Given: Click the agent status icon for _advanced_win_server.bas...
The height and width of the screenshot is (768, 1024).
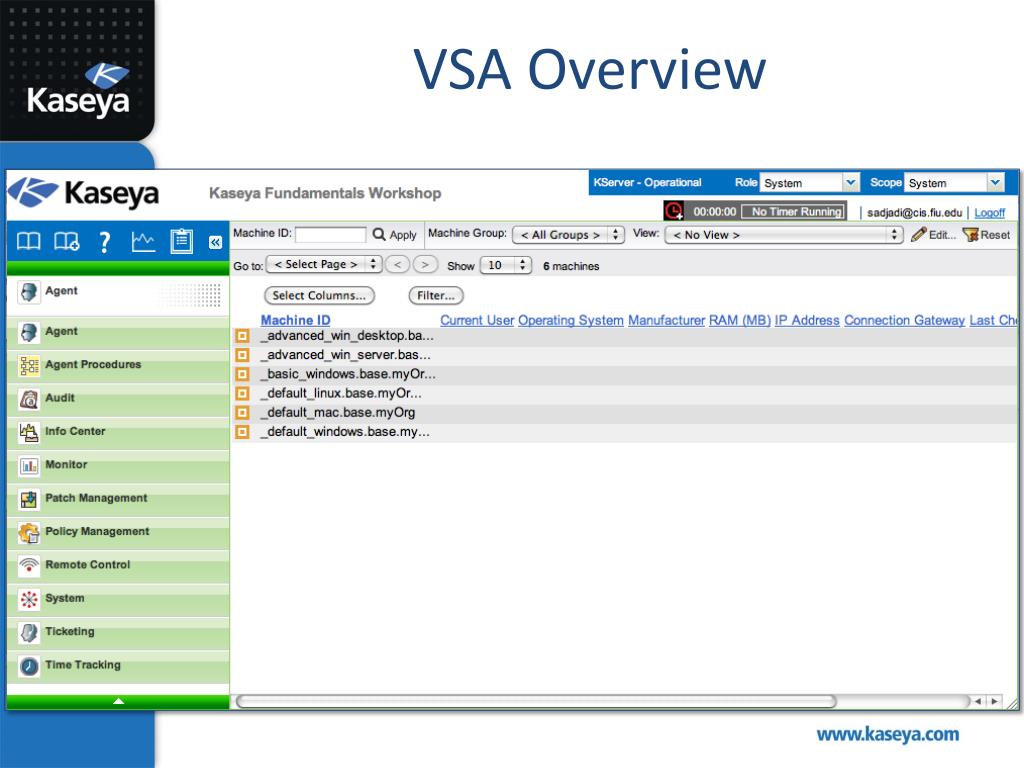Looking at the screenshot, I should pos(242,355).
